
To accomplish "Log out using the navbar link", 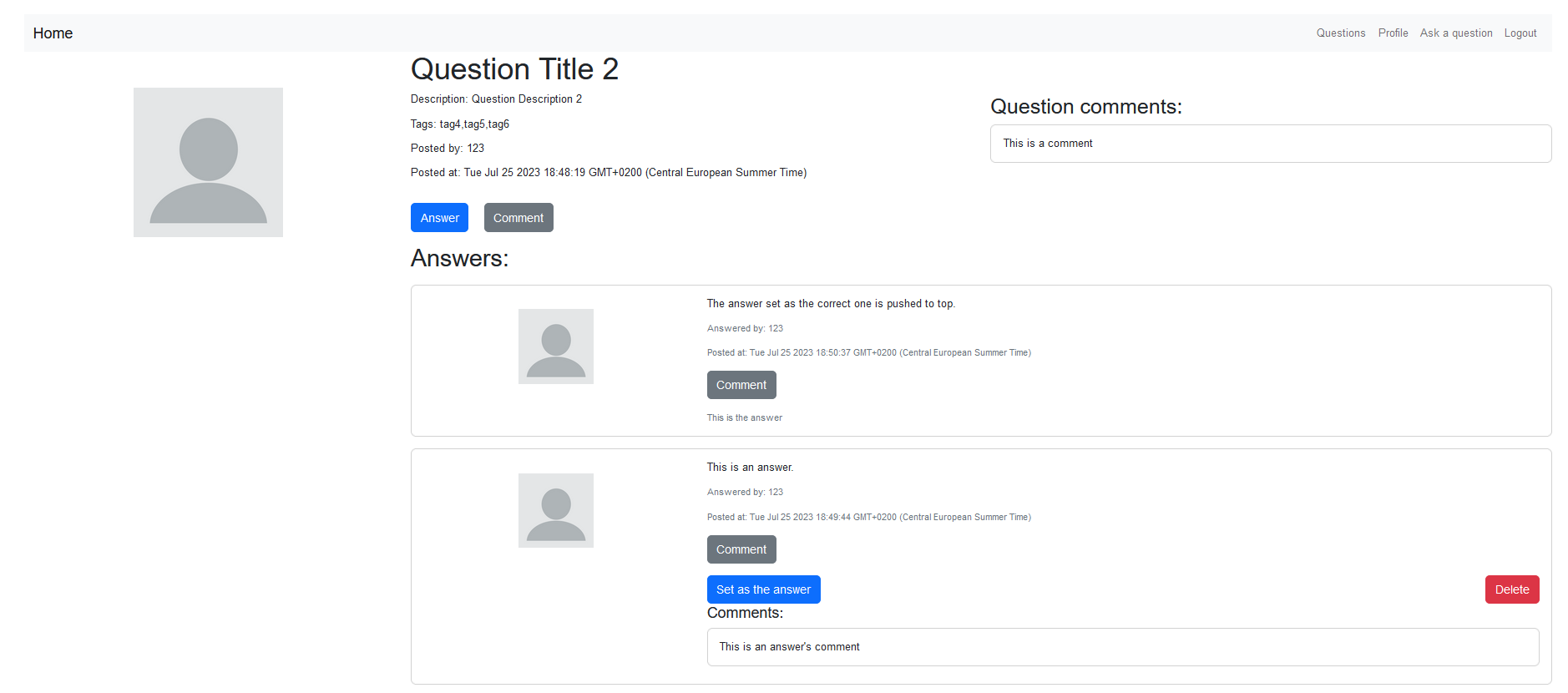I will pos(1520,33).
